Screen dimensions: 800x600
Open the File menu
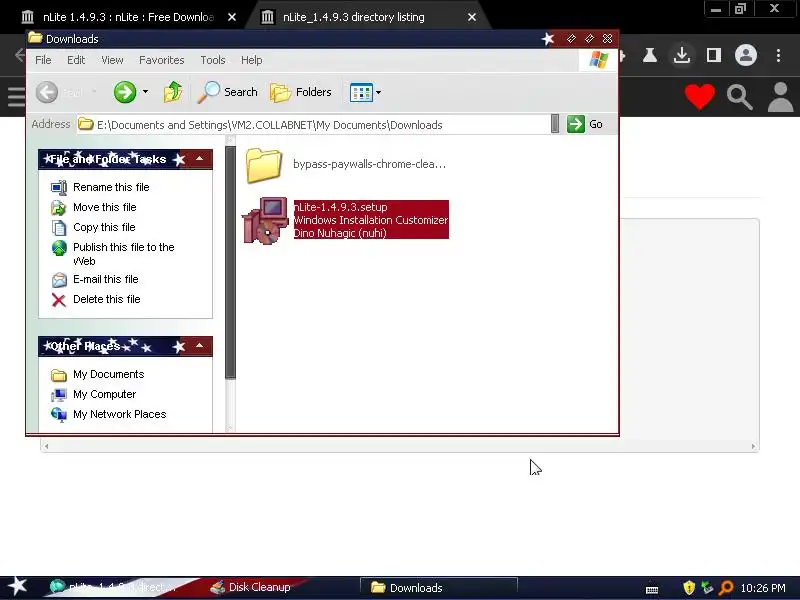pyautogui.click(x=43, y=60)
